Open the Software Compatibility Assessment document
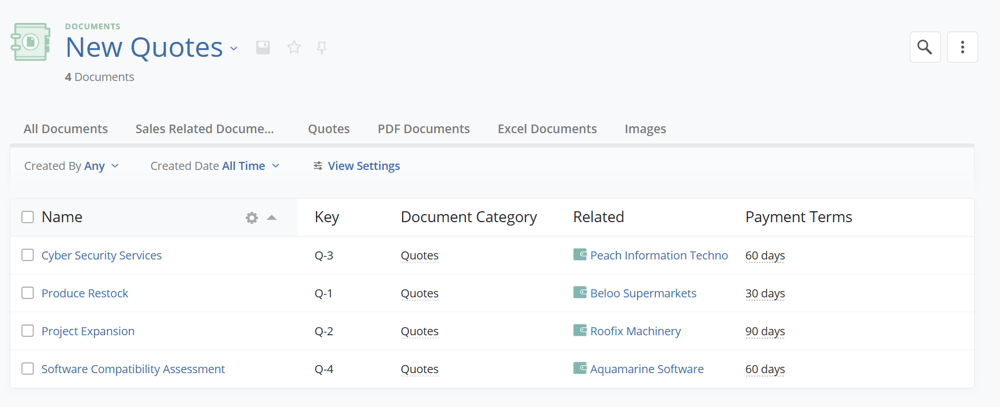1000x407 pixels. coord(133,369)
